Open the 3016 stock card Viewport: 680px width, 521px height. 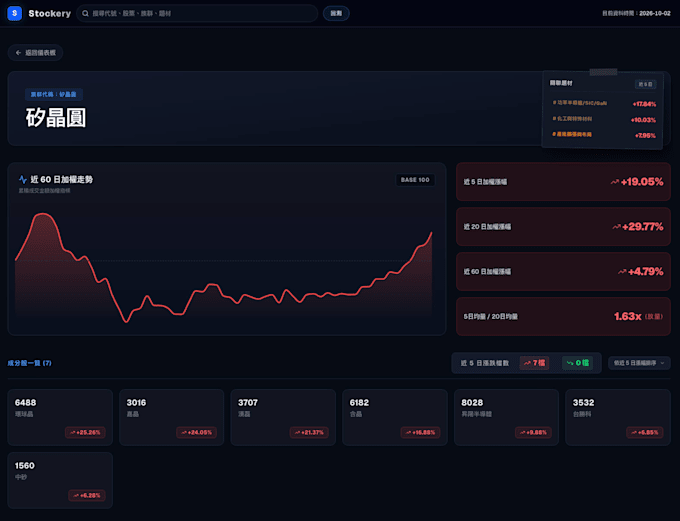[172, 417]
